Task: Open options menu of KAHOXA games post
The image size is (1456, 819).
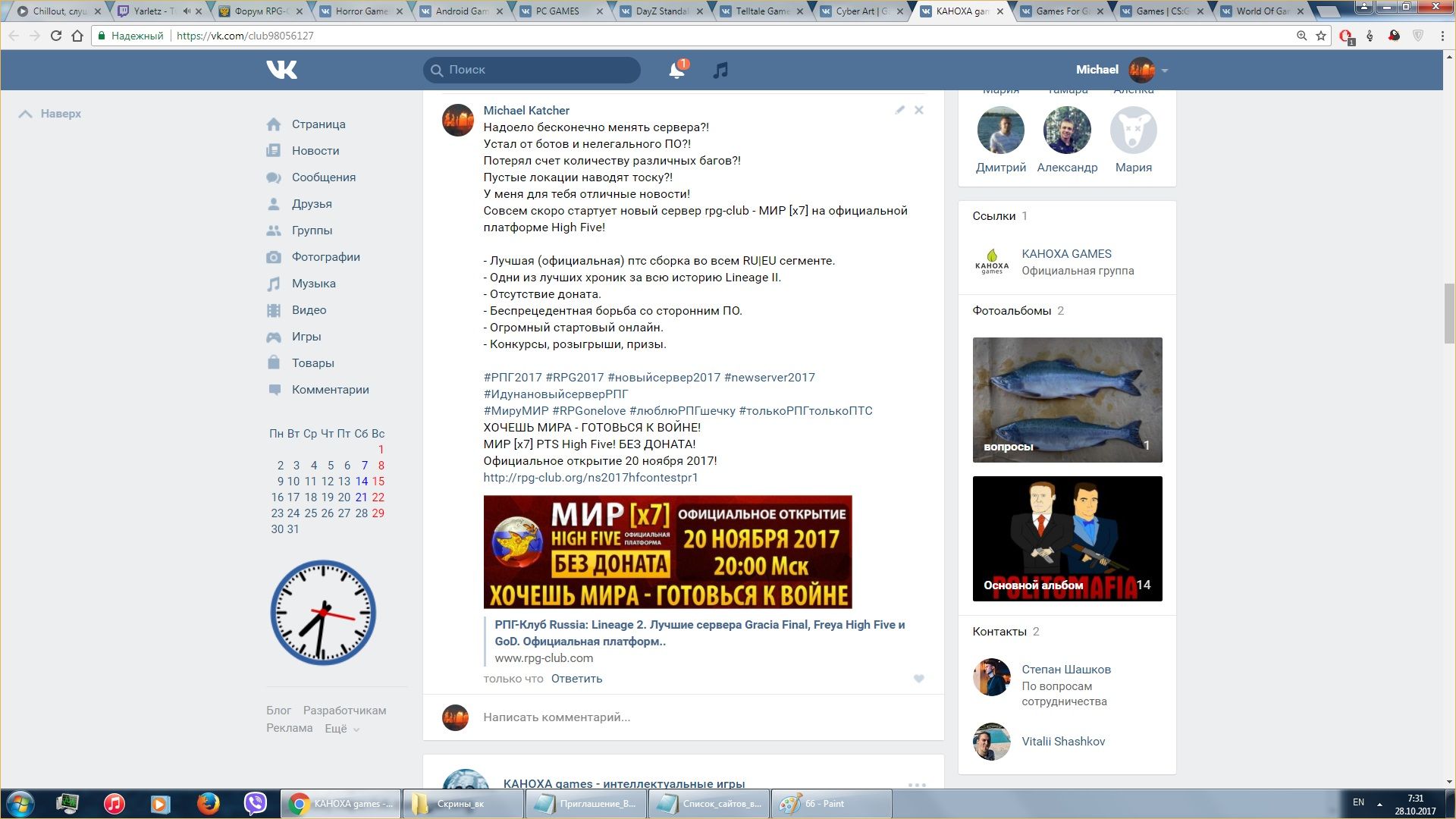Action: tap(917, 785)
